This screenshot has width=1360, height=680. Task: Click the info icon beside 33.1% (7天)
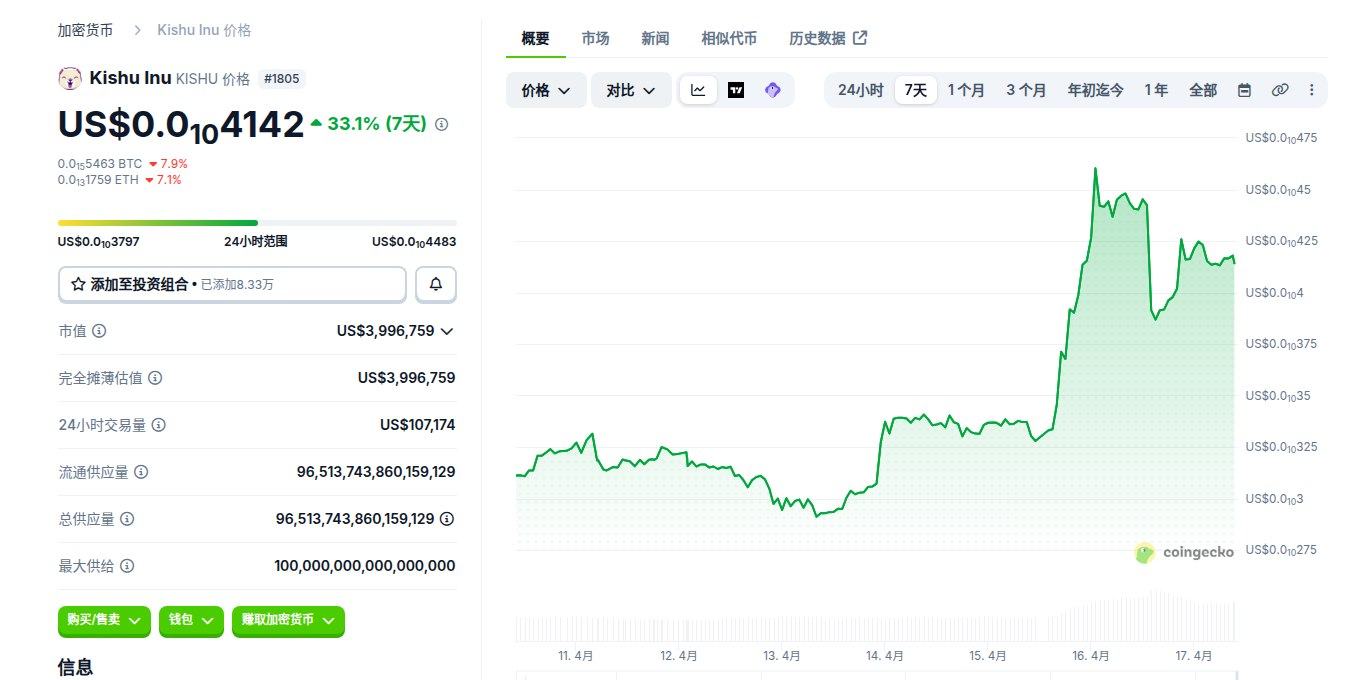point(442,124)
